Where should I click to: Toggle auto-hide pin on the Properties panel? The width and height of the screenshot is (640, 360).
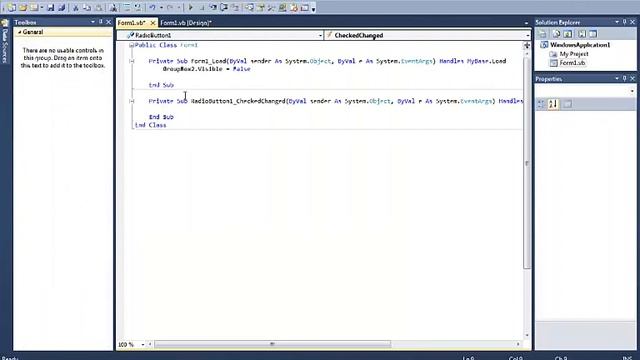pyautogui.click(x=625, y=79)
